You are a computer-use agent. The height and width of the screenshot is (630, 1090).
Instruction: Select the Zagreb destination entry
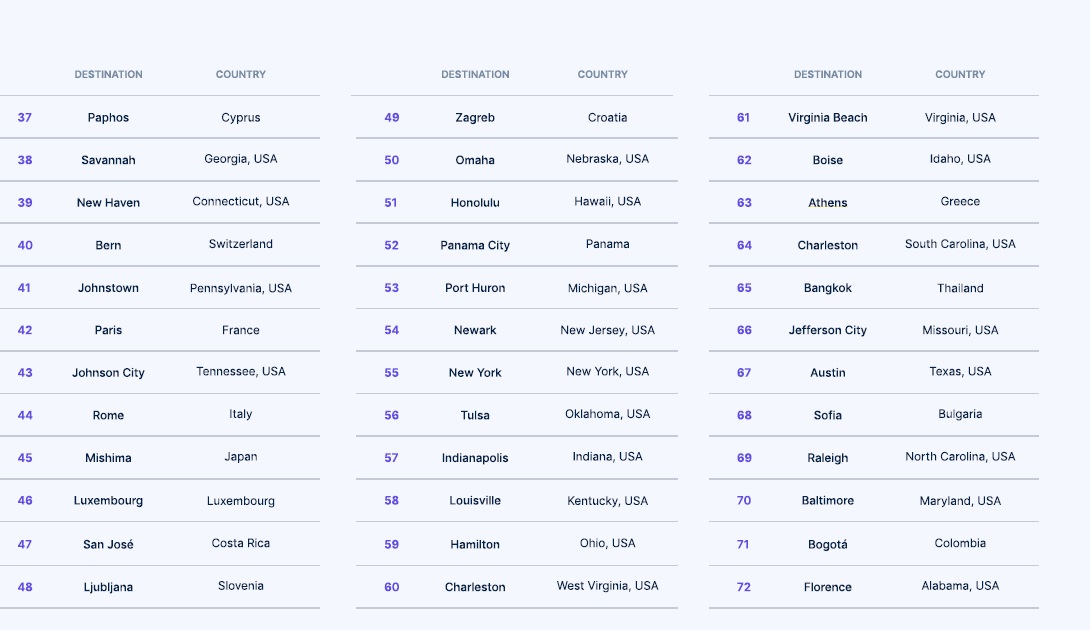point(475,118)
